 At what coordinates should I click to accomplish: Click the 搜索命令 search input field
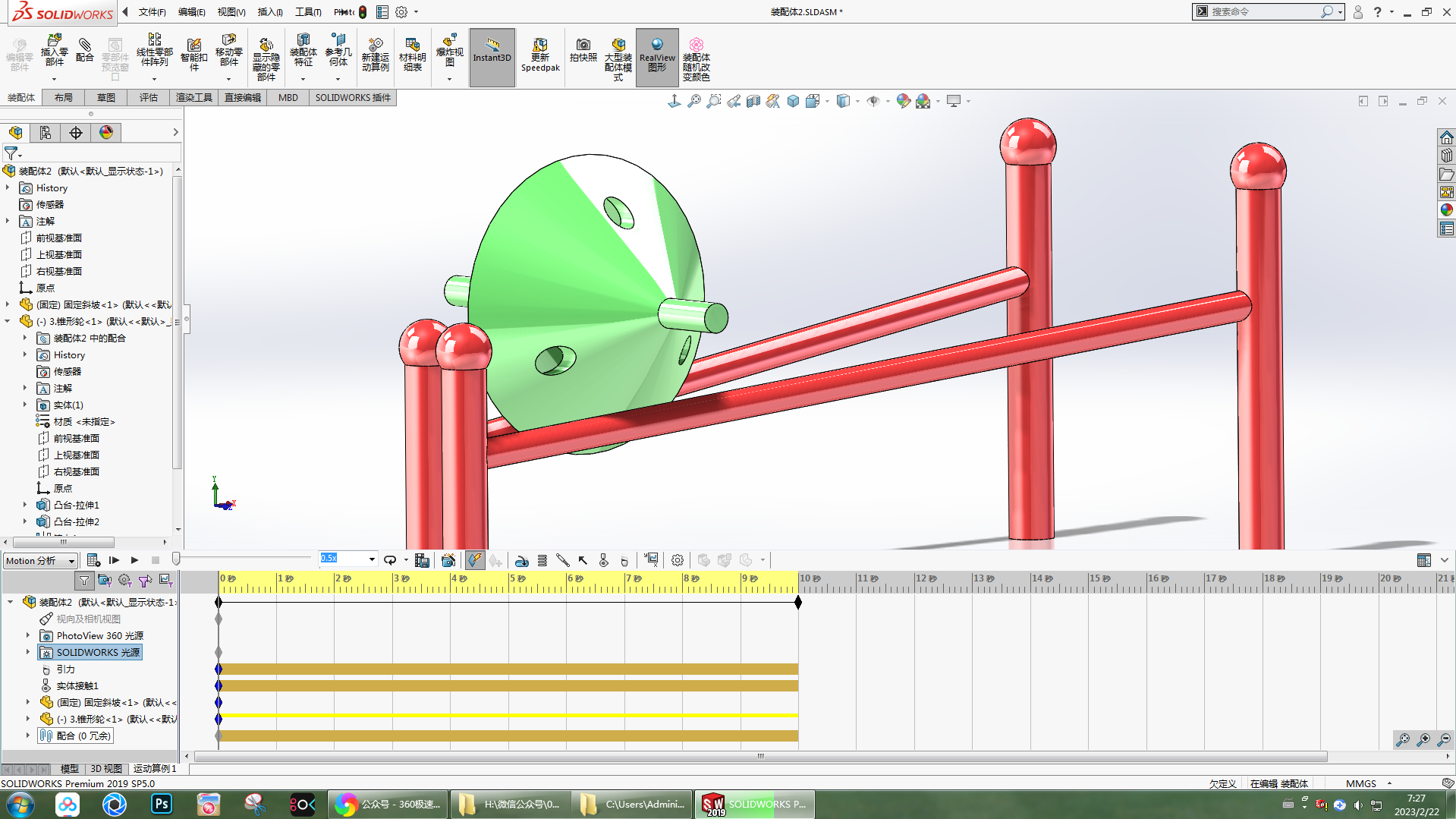click(x=1263, y=12)
